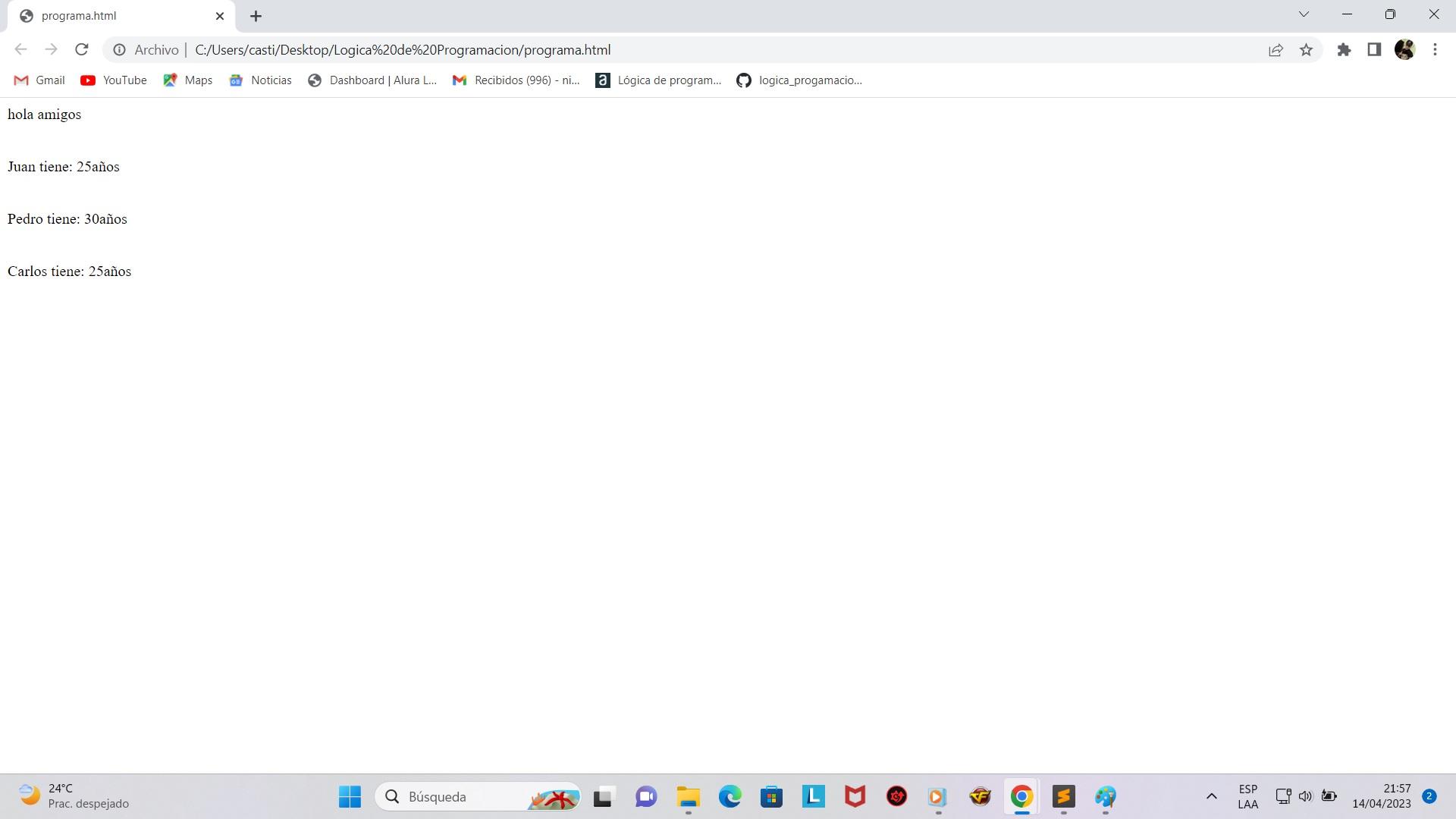Open new tab with plus button
The height and width of the screenshot is (819, 1456).
click(256, 16)
